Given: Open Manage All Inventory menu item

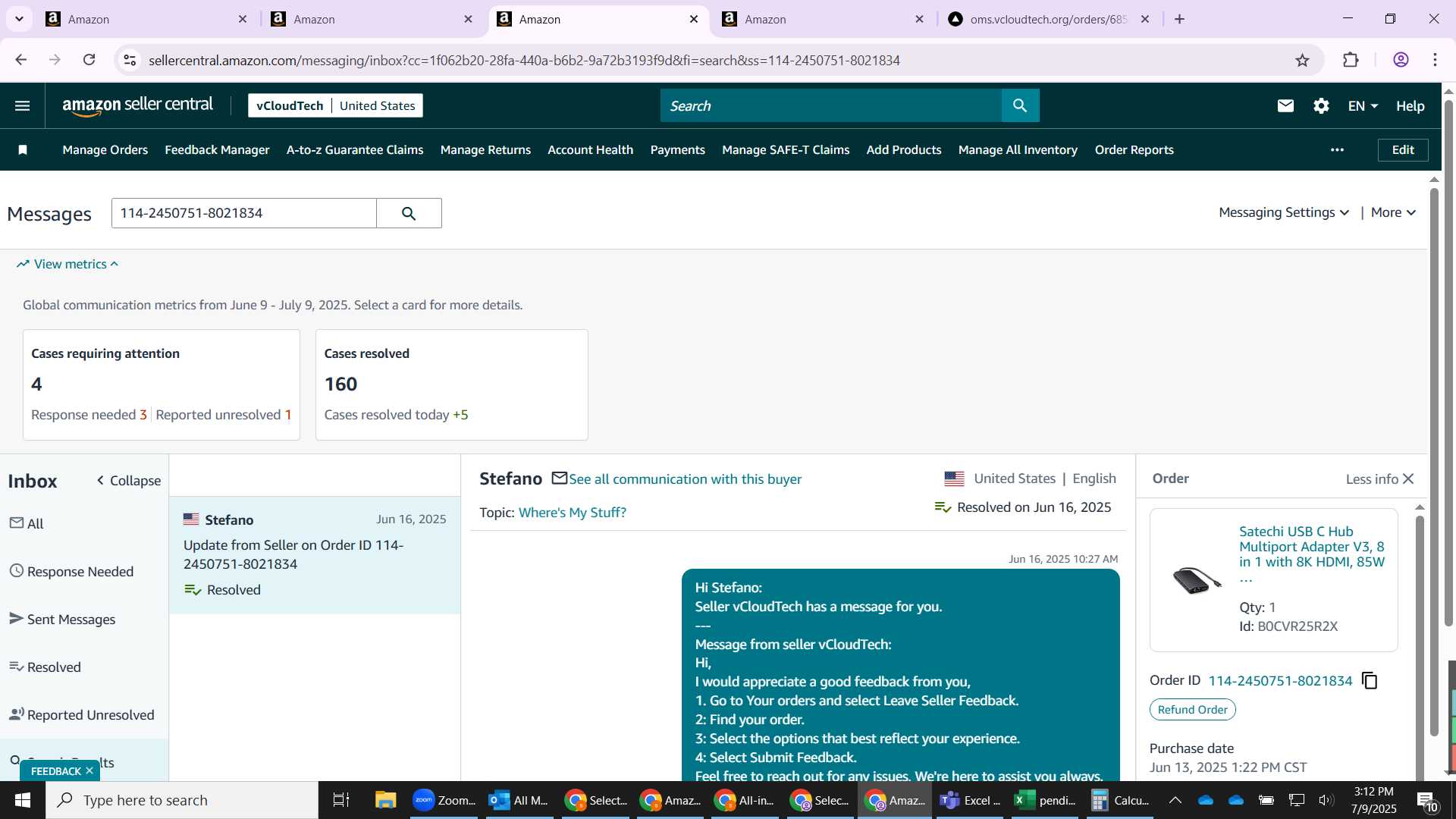Looking at the screenshot, I should pyautogui.click(x=1018, y=150).
